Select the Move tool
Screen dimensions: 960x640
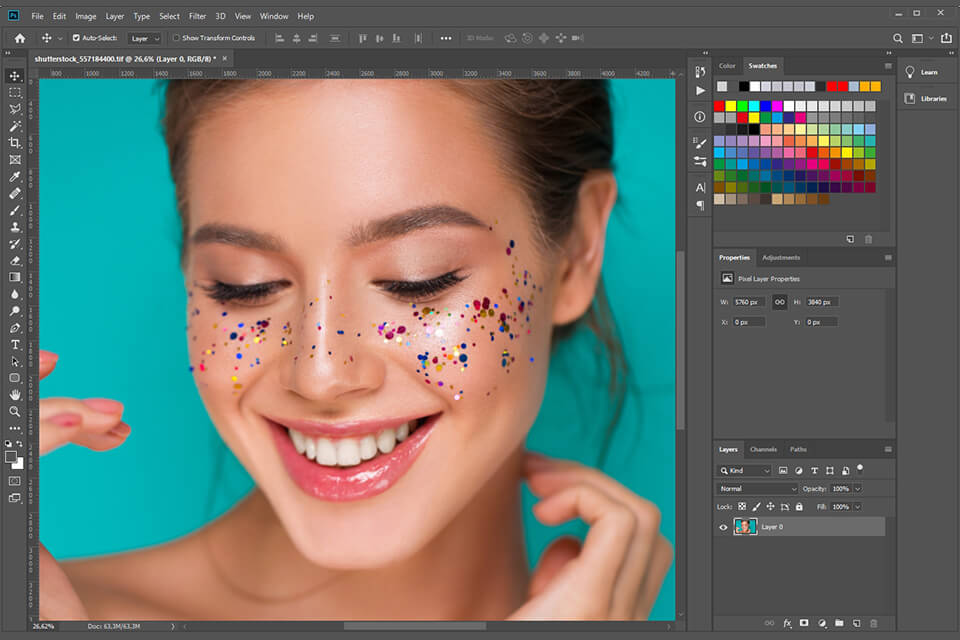click(14, 75)
